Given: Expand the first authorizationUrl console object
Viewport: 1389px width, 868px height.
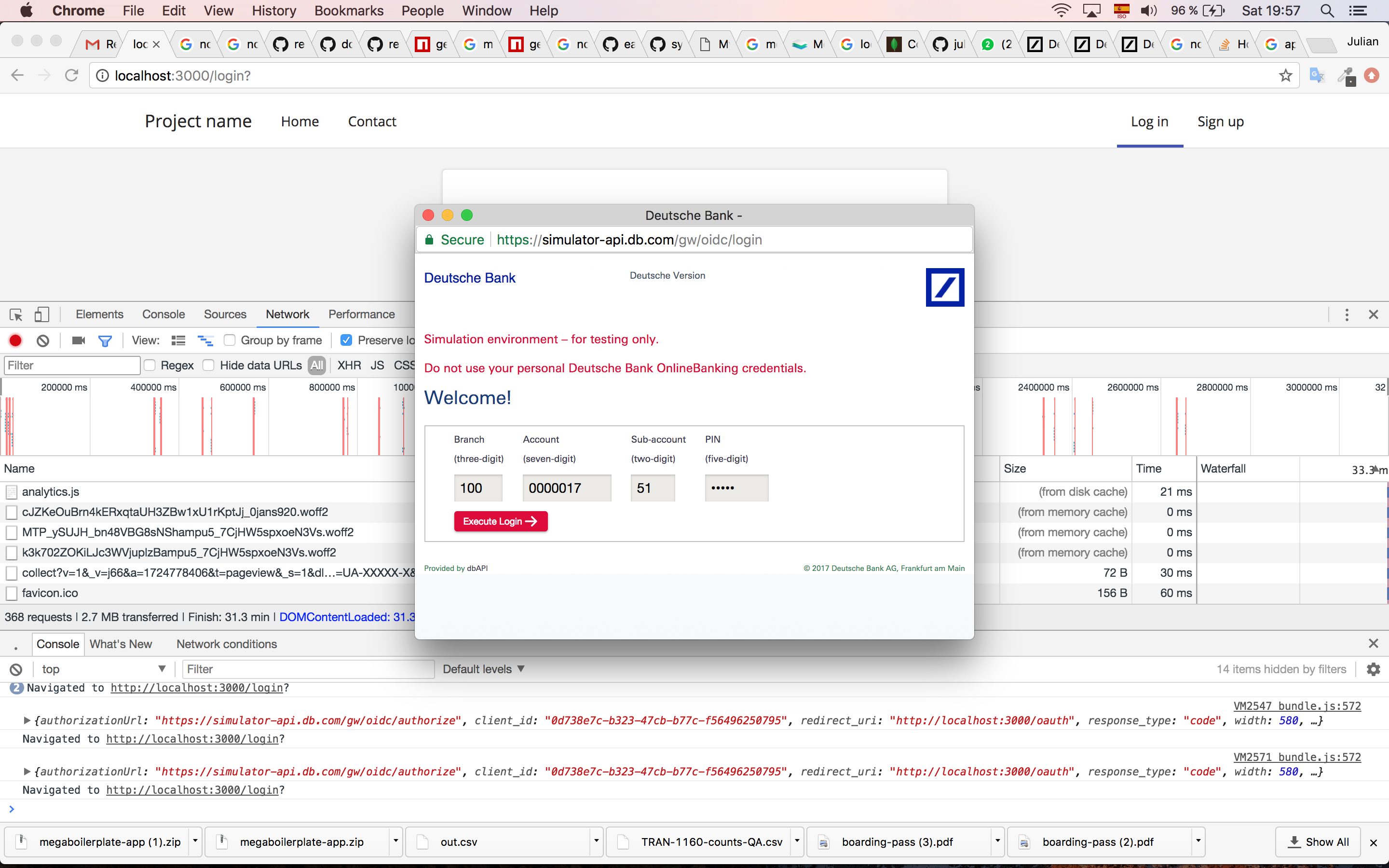Looking at the screenshot, I should click(27, 720).
